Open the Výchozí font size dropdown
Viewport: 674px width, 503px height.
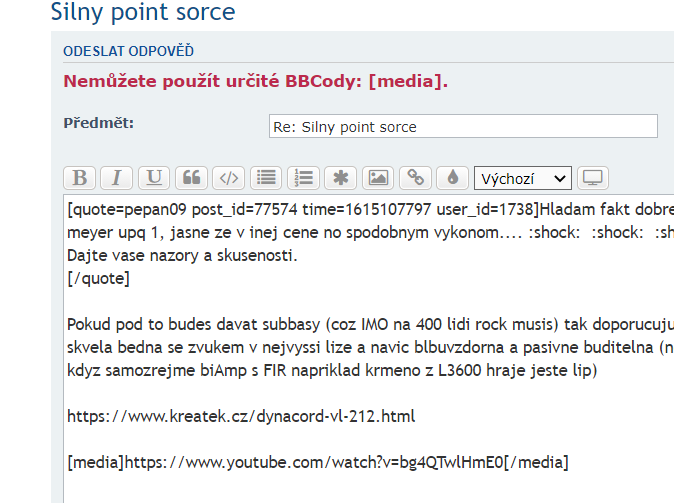click(x=522, y=178)
